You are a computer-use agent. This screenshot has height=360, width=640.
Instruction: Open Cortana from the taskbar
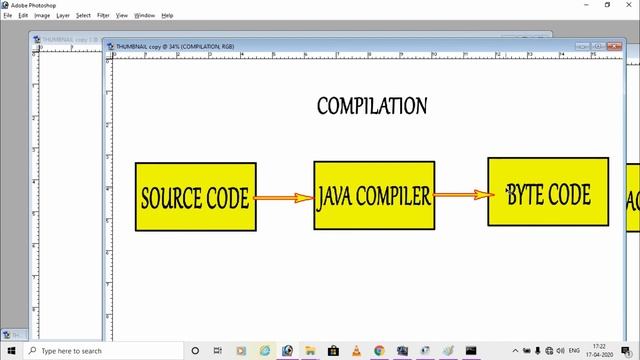195,351
